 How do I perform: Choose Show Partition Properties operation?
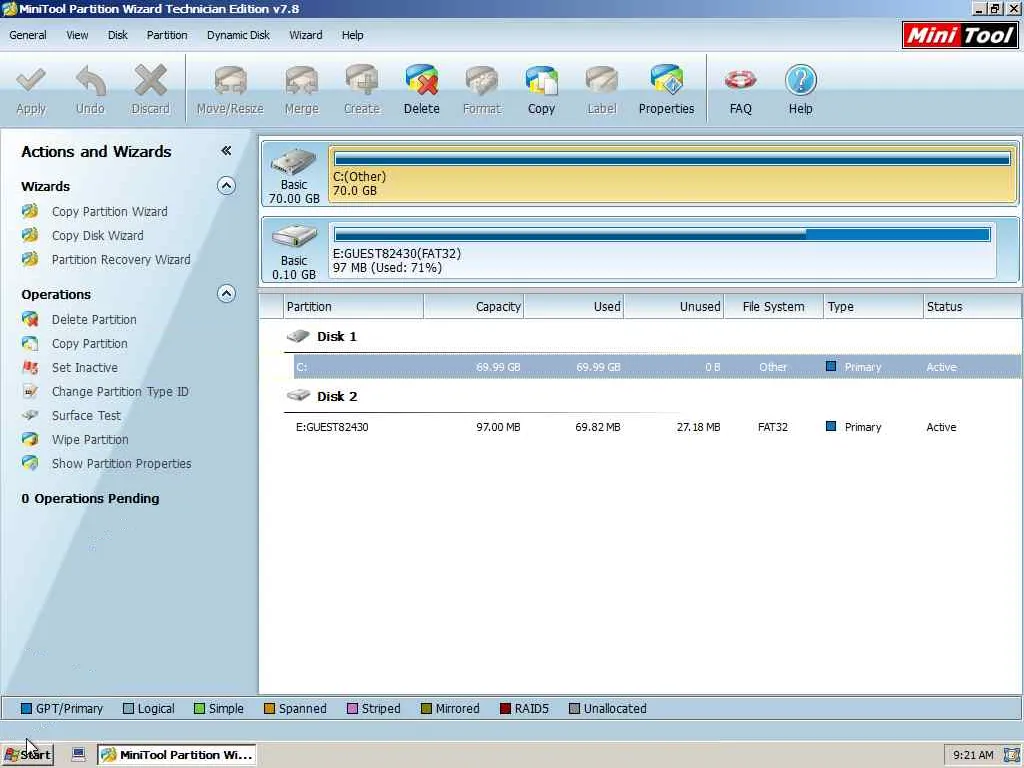[x=121, y=464]
